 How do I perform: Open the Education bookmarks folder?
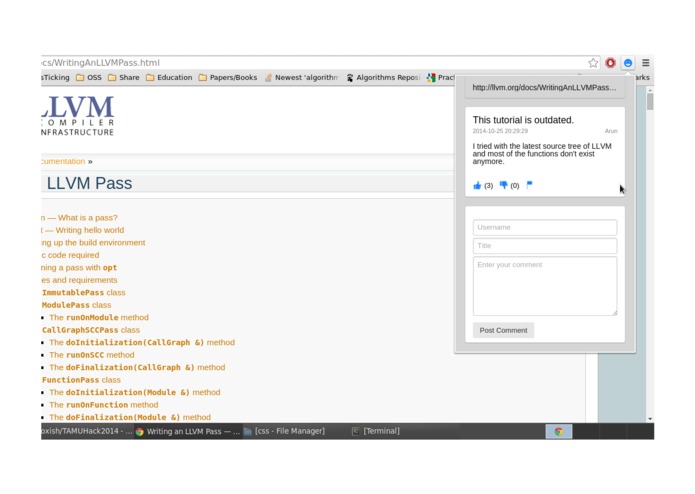pyautogui.click(x=169, y=78)
